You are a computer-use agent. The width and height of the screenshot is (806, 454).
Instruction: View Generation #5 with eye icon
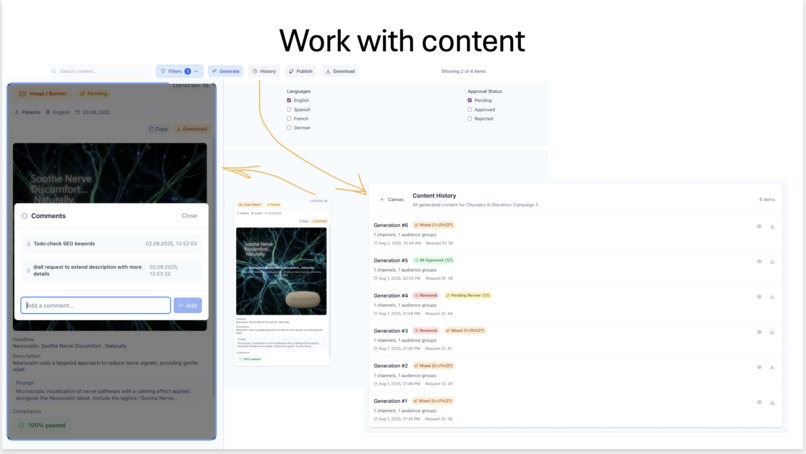click(x=759, y=261)
